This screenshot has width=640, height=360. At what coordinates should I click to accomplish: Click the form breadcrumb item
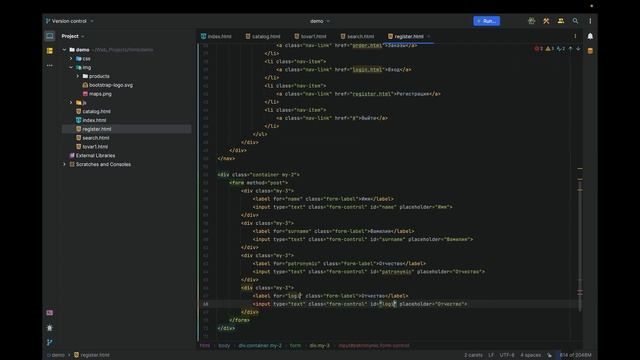(295, 345)
